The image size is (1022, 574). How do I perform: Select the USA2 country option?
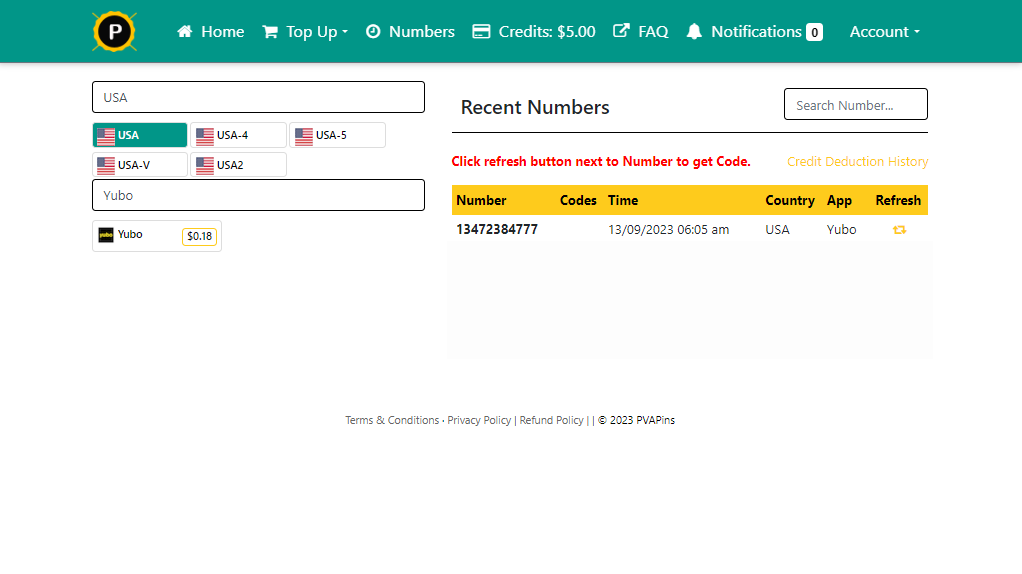click(x=238, y=165)
